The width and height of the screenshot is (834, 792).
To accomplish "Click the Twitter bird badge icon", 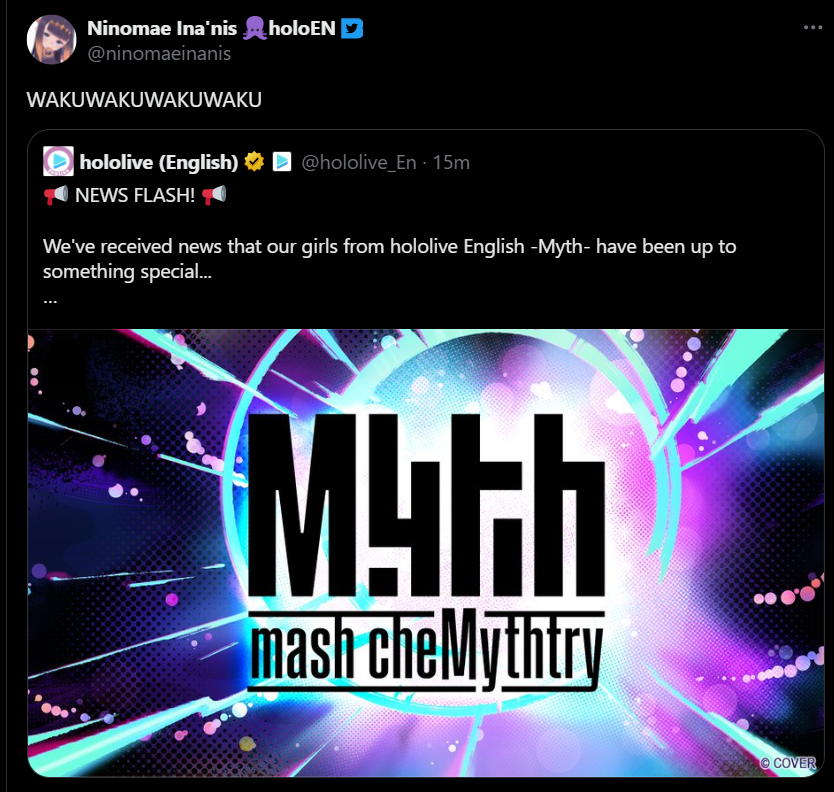I will click(352, 28).
